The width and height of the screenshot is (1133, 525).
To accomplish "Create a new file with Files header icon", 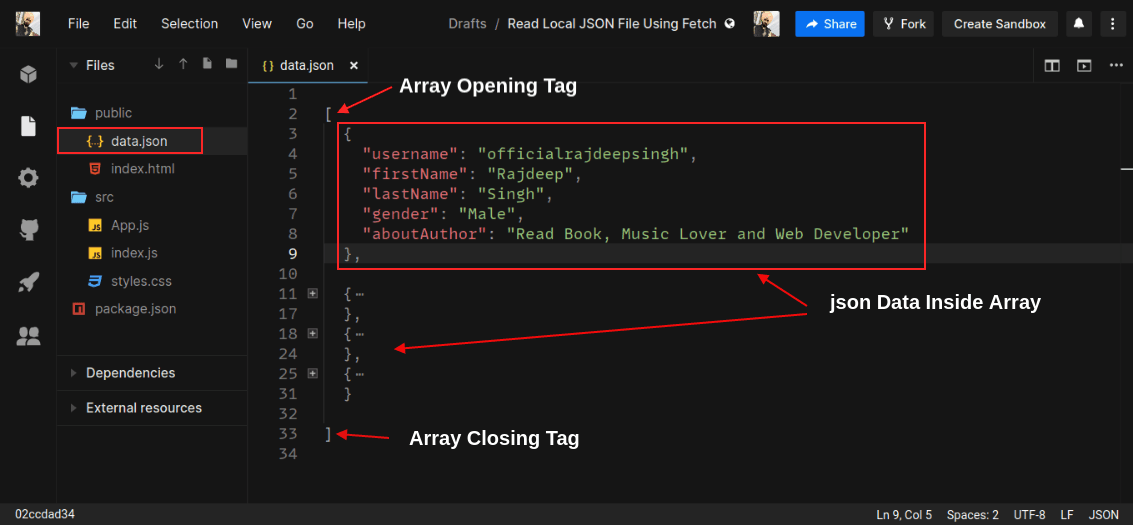I will [207, 64].
